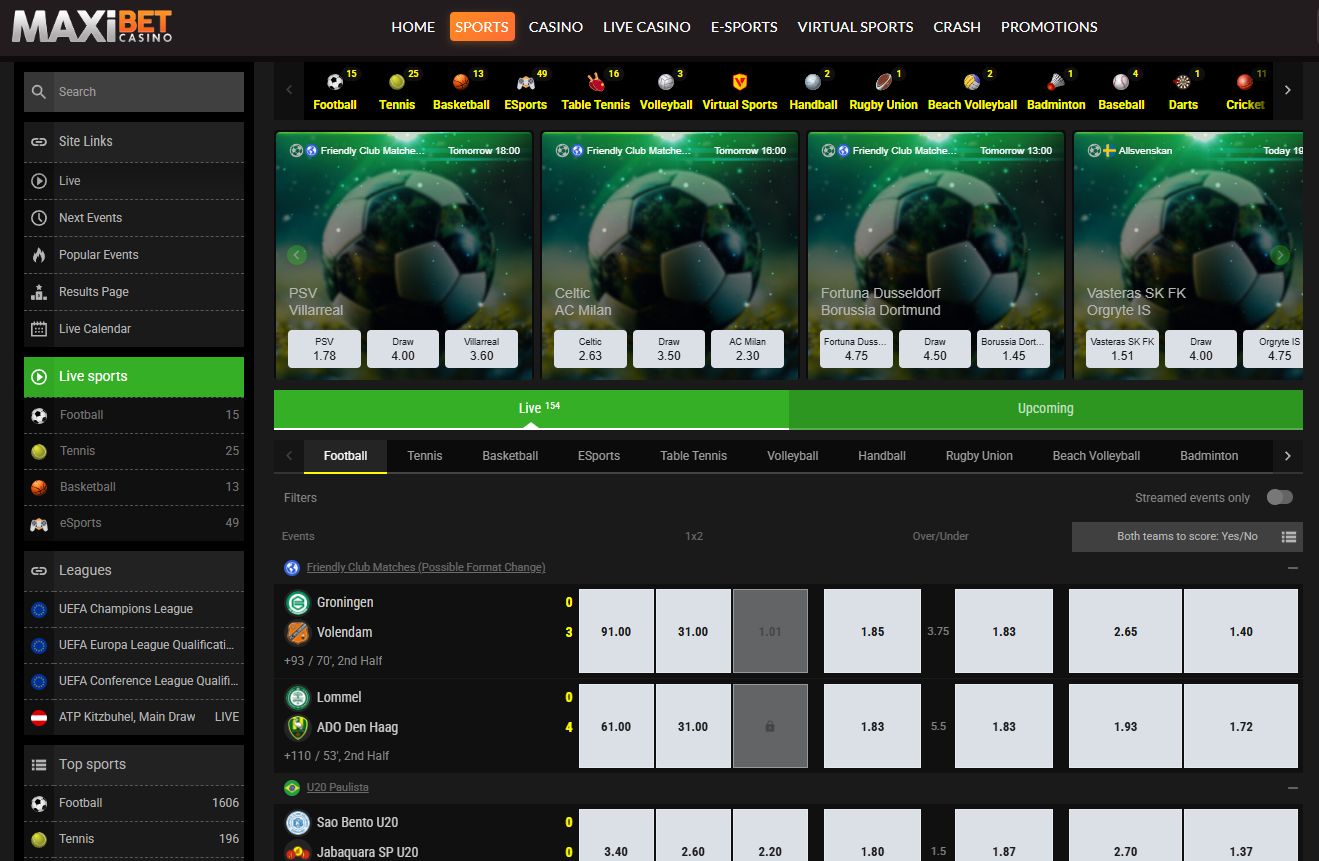1319x861 pixels.
Task: Open Live sports section header
Action: pyautogui.click(x=134, y=377)
